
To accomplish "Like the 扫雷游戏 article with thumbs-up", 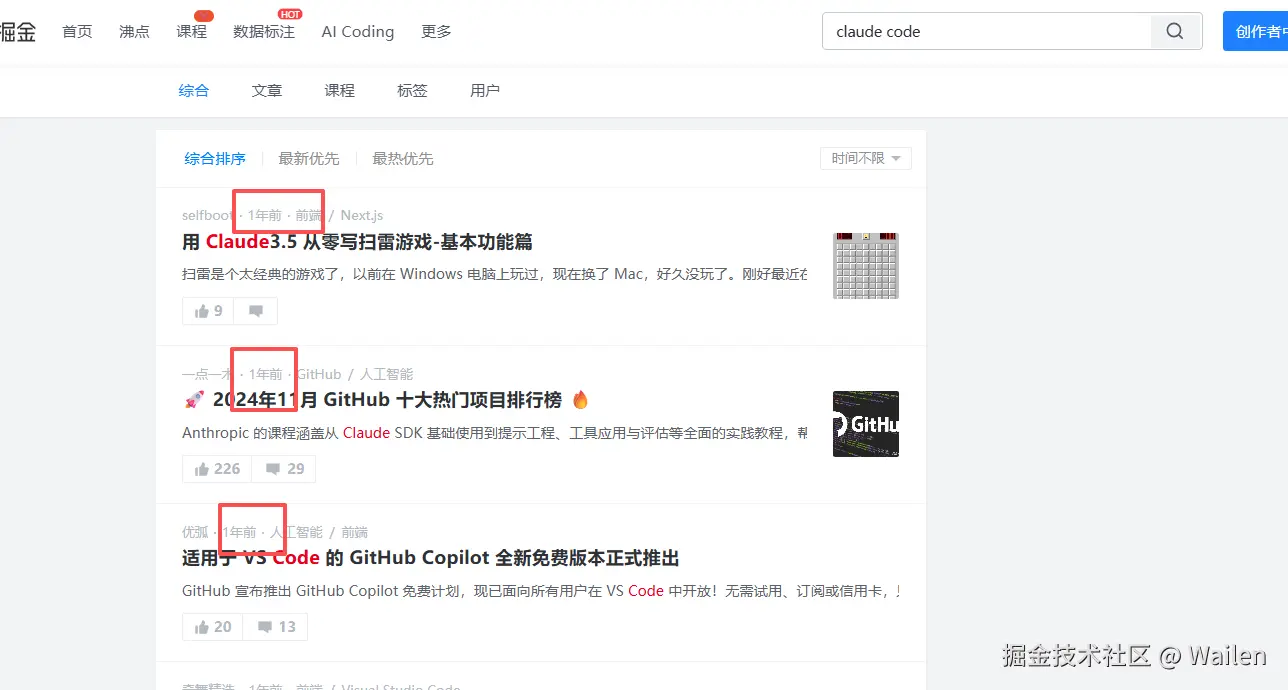I will tap(207, 311).
